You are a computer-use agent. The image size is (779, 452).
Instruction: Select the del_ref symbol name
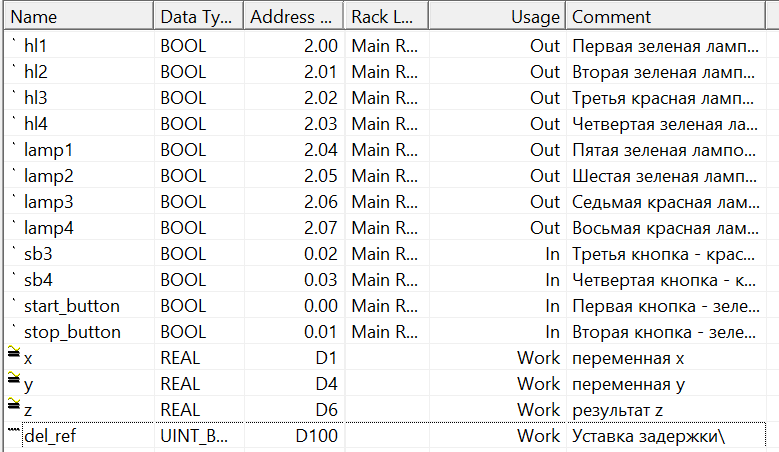[50, 436]
